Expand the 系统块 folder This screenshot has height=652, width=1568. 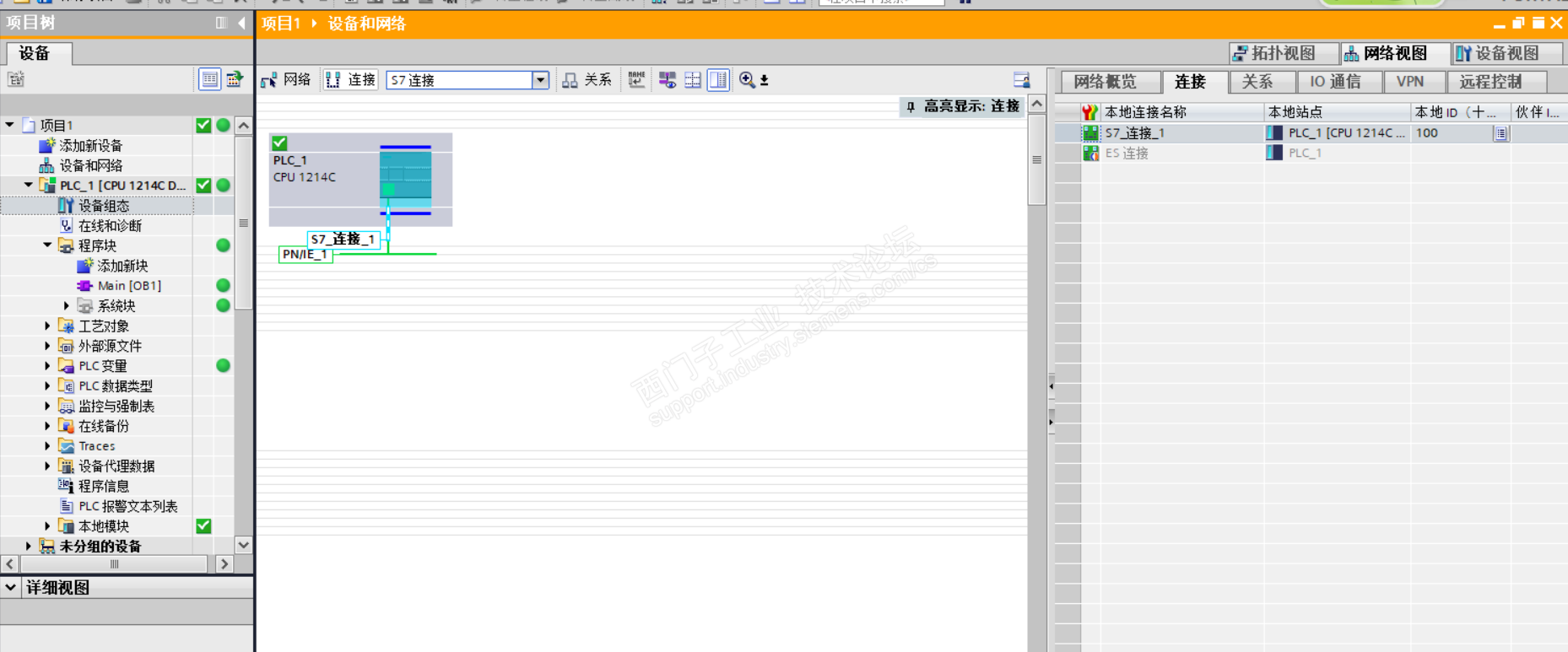(67, 306)
